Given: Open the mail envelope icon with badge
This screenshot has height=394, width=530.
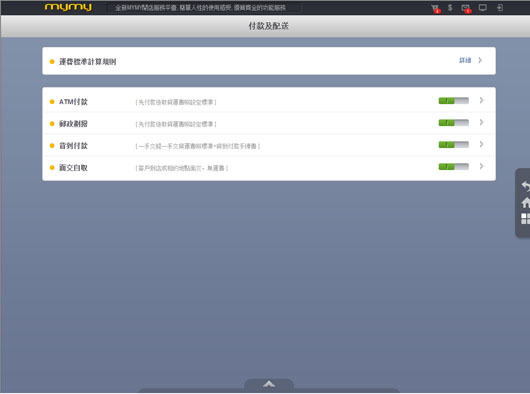Looking at the screenshot, I should (x=466, y=8).
